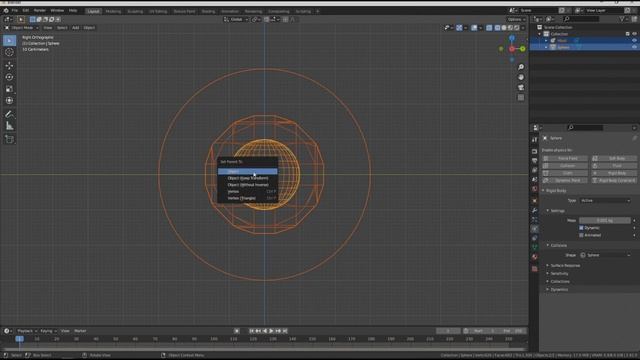This screenshot has width=640, height=360.
Task: Open the Physics properties tab
Action: [x=534, y=229]
